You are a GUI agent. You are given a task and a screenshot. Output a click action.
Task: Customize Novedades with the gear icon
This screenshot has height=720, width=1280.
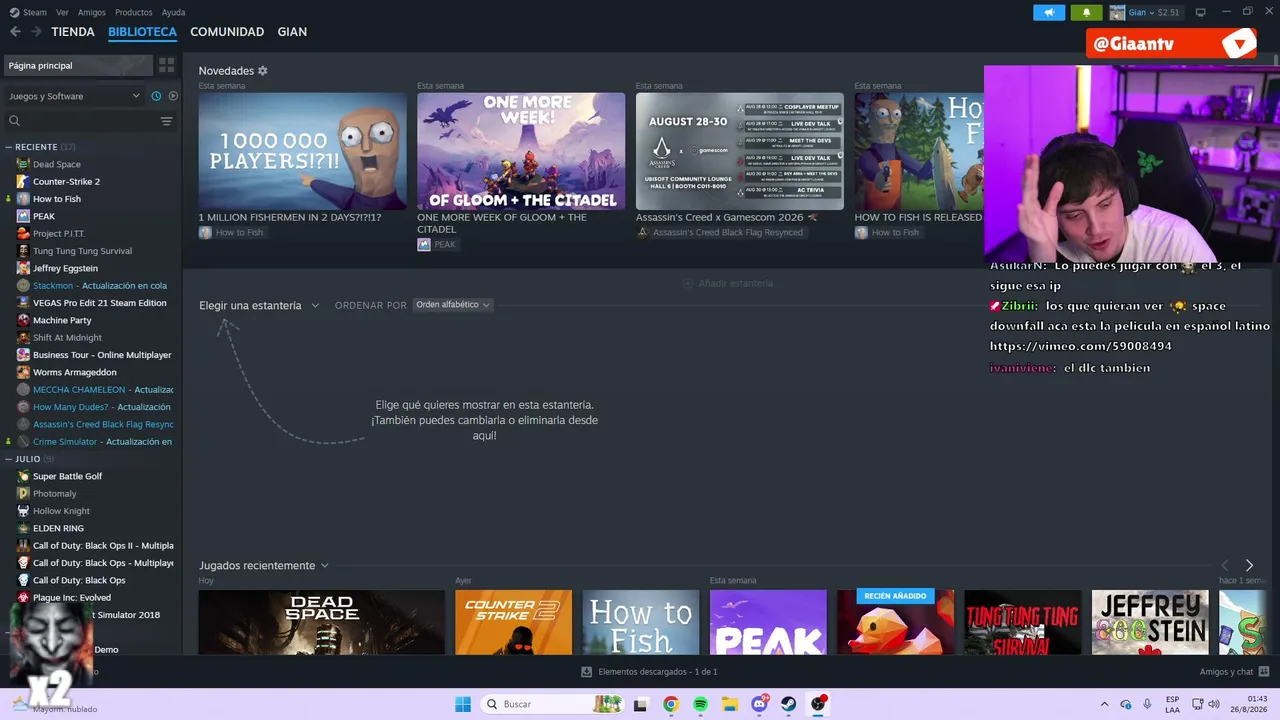[263, 71]
